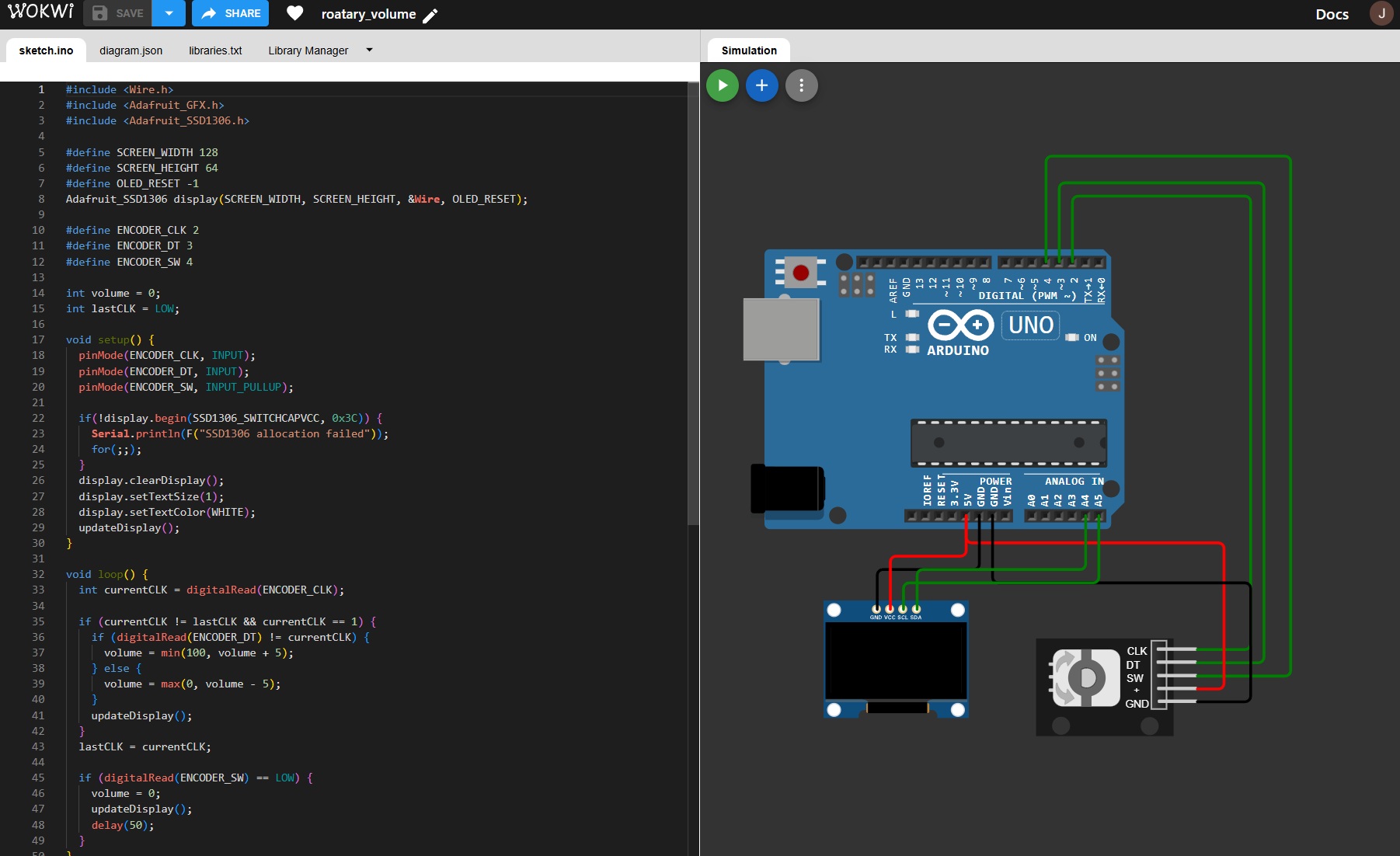Expand the file tabs dropdown caret
The image size is (1400, 856).
tap(370, 50)
